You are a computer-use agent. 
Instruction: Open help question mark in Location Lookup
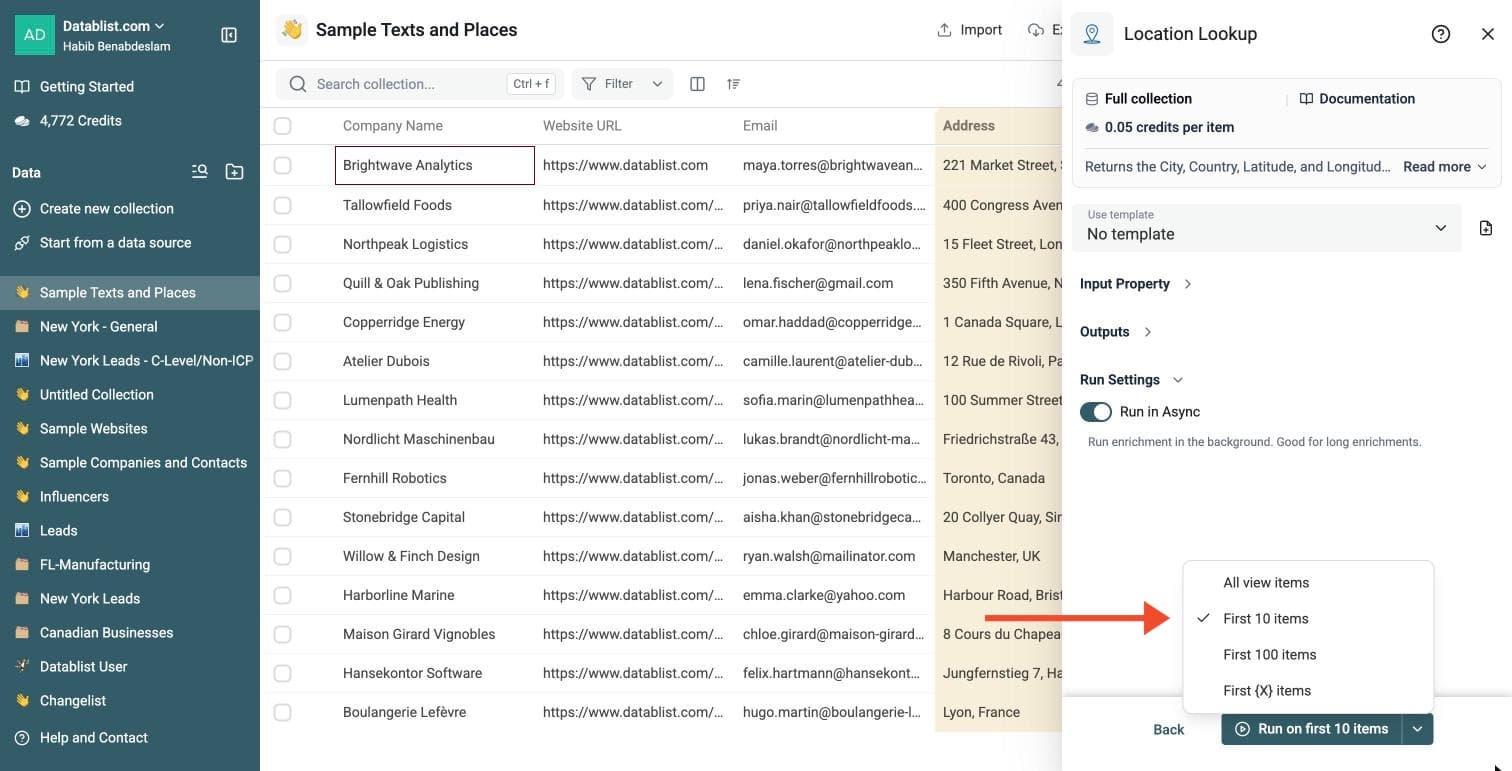pyautogui.click(x=1441, y=34)
